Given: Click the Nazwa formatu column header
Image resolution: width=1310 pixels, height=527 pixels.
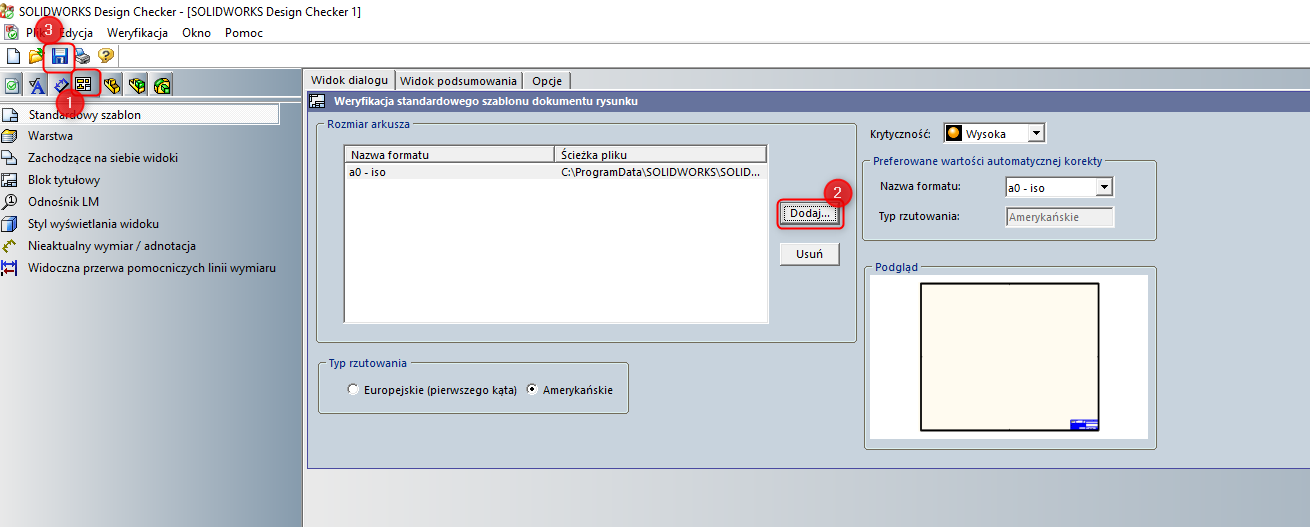Looking at the screenshot, I should tap(449, 154).
